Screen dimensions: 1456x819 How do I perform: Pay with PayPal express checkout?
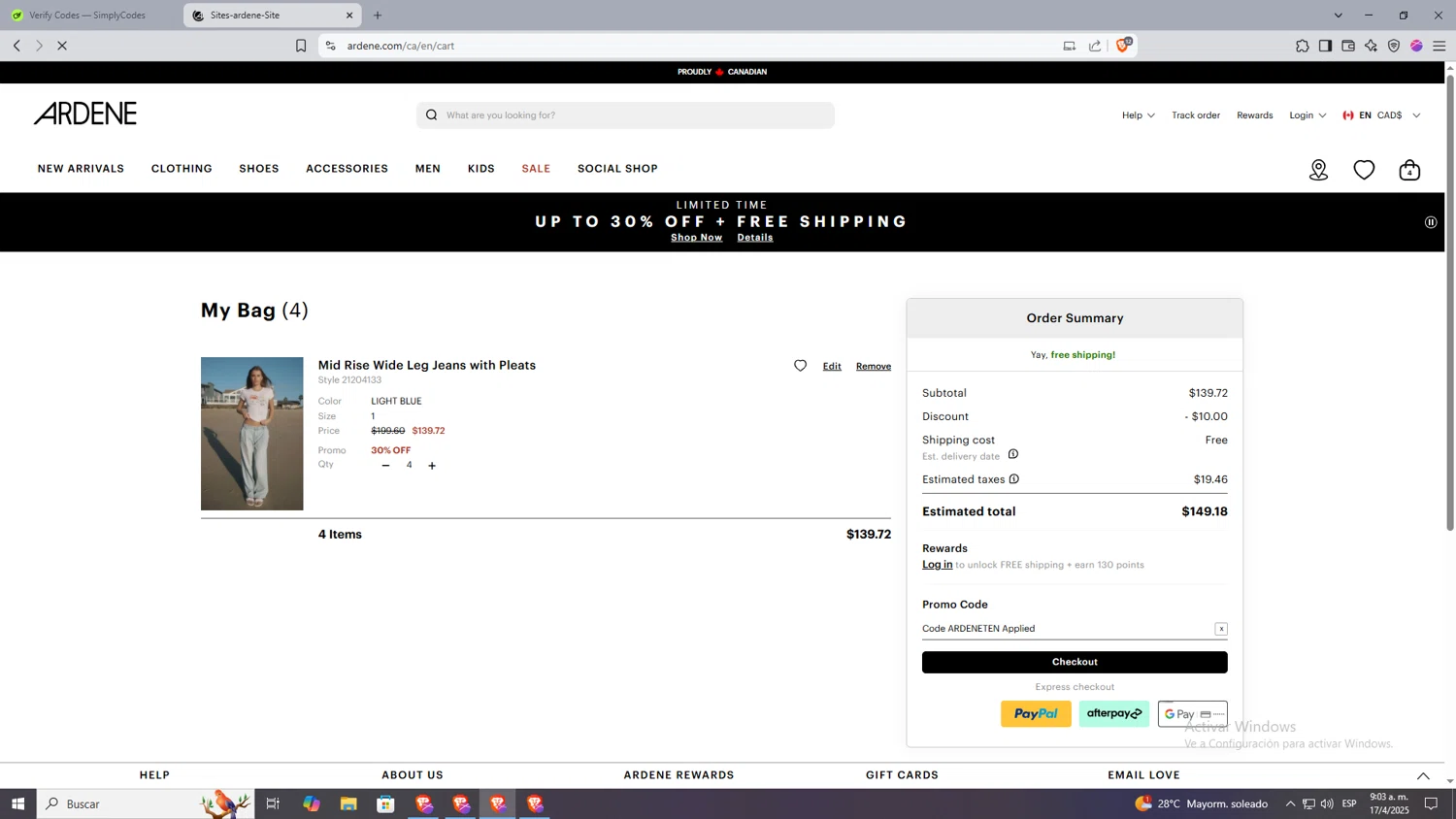tap(1036, 714)
